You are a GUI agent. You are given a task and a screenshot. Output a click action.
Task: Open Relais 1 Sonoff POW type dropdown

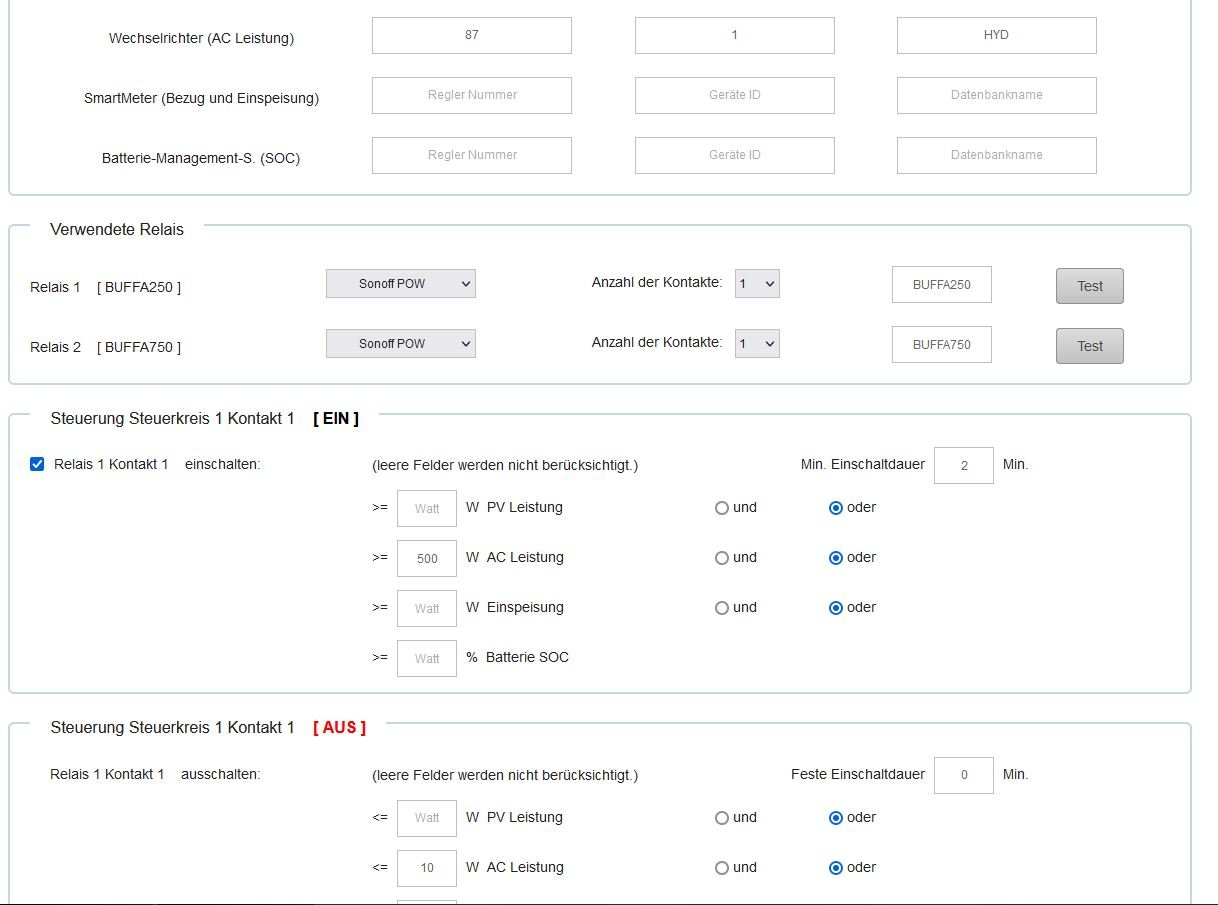click(400, 284)
